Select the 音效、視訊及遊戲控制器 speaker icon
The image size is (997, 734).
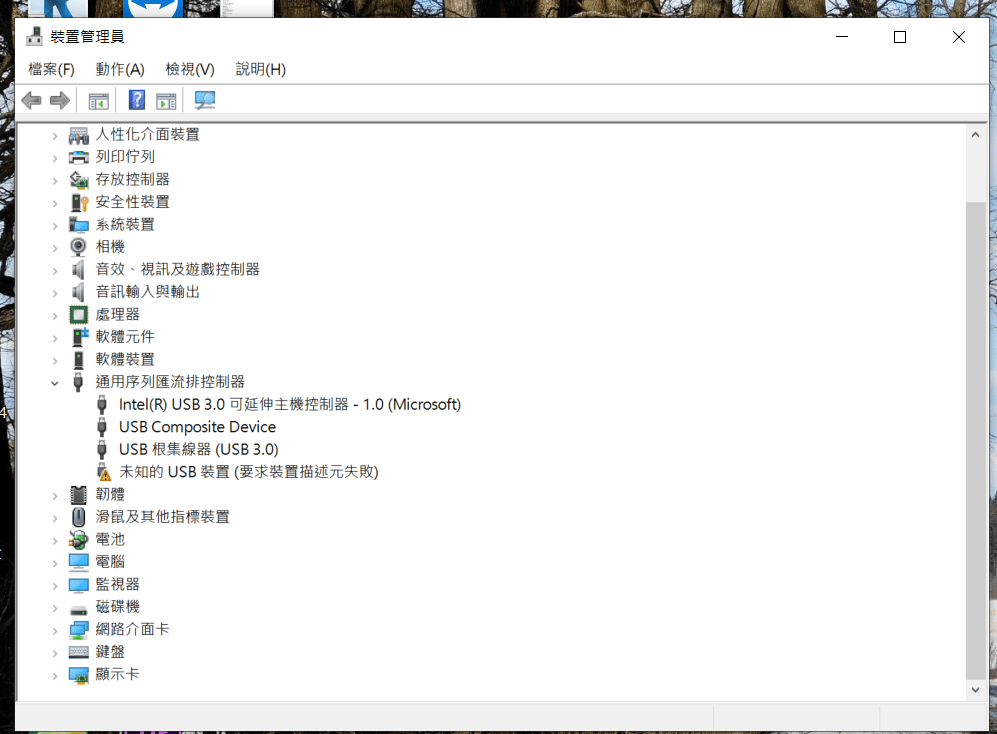[x=78, y=270]
